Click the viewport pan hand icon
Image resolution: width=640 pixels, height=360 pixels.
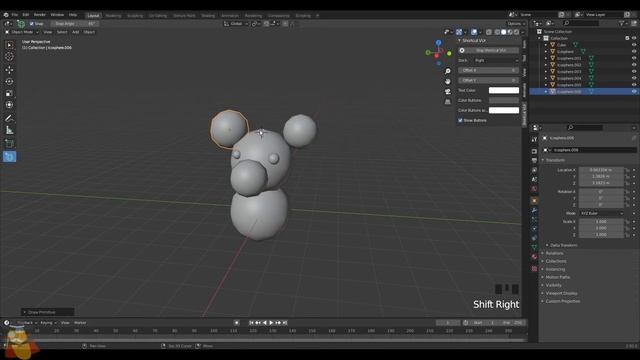(448, 81)
